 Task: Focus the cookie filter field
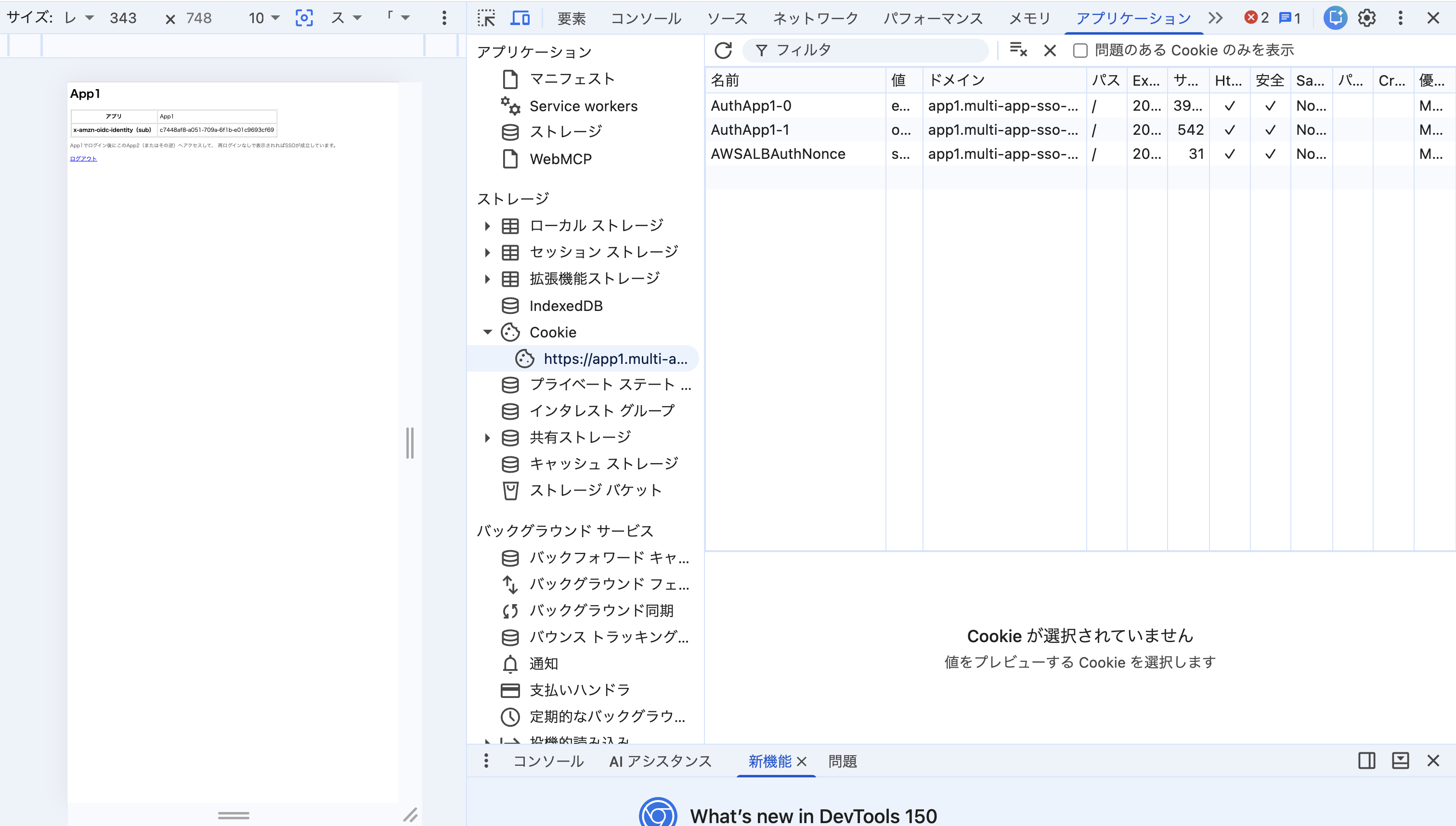pyautogui.click(x=866, y=51)
